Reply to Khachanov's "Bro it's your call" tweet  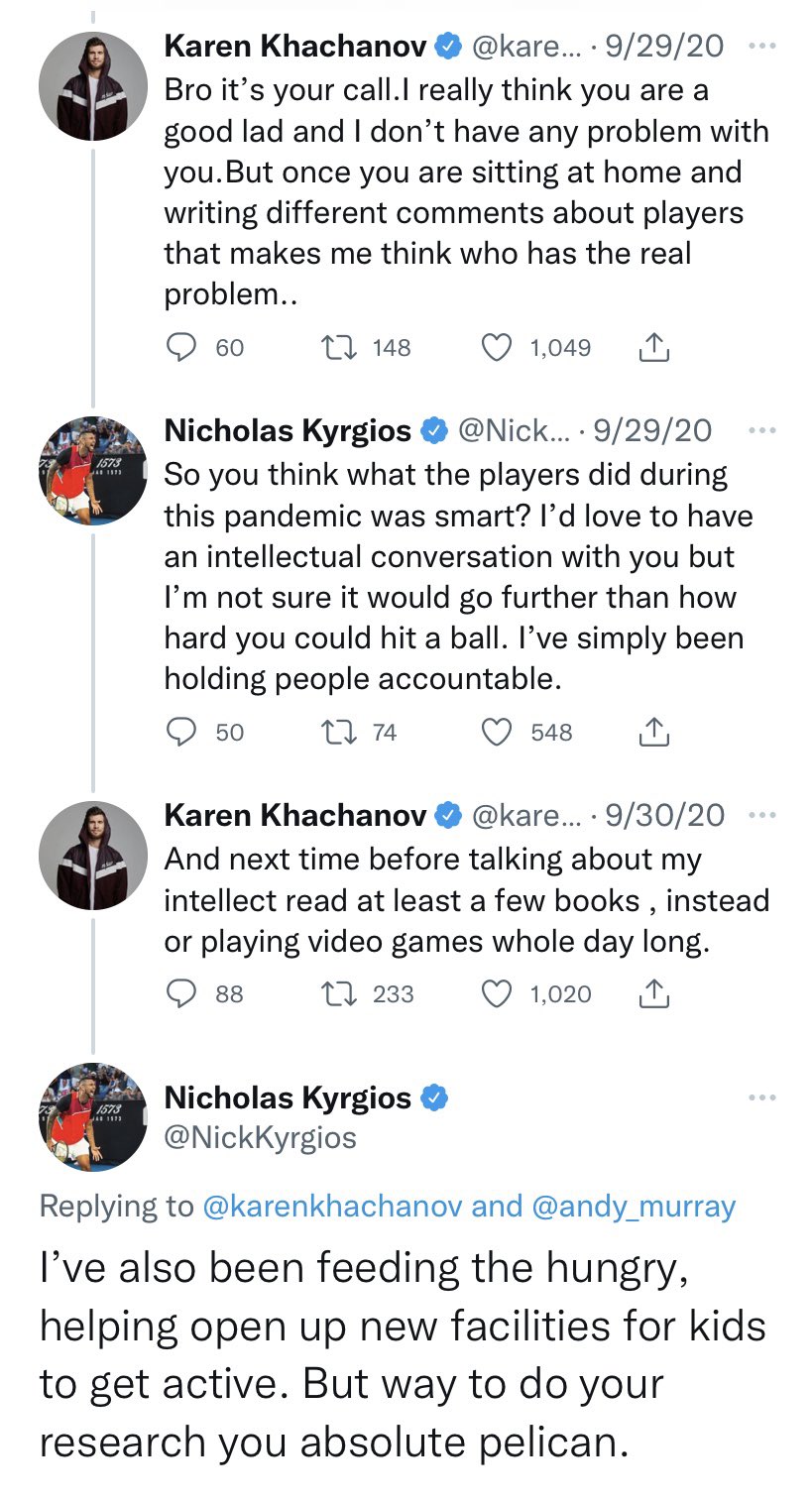pyautogui.click(x=181, y=347)
